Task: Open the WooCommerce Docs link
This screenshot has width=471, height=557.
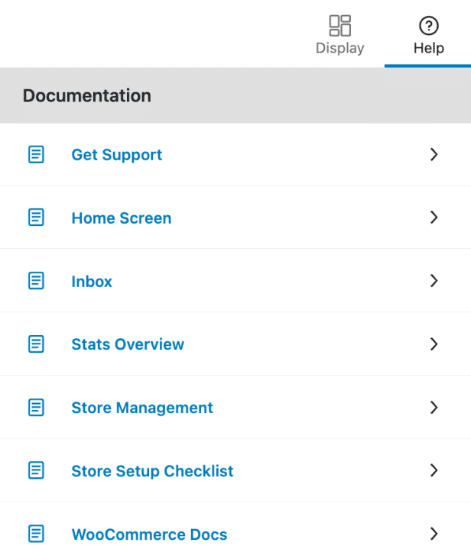Action: [150, 535]
